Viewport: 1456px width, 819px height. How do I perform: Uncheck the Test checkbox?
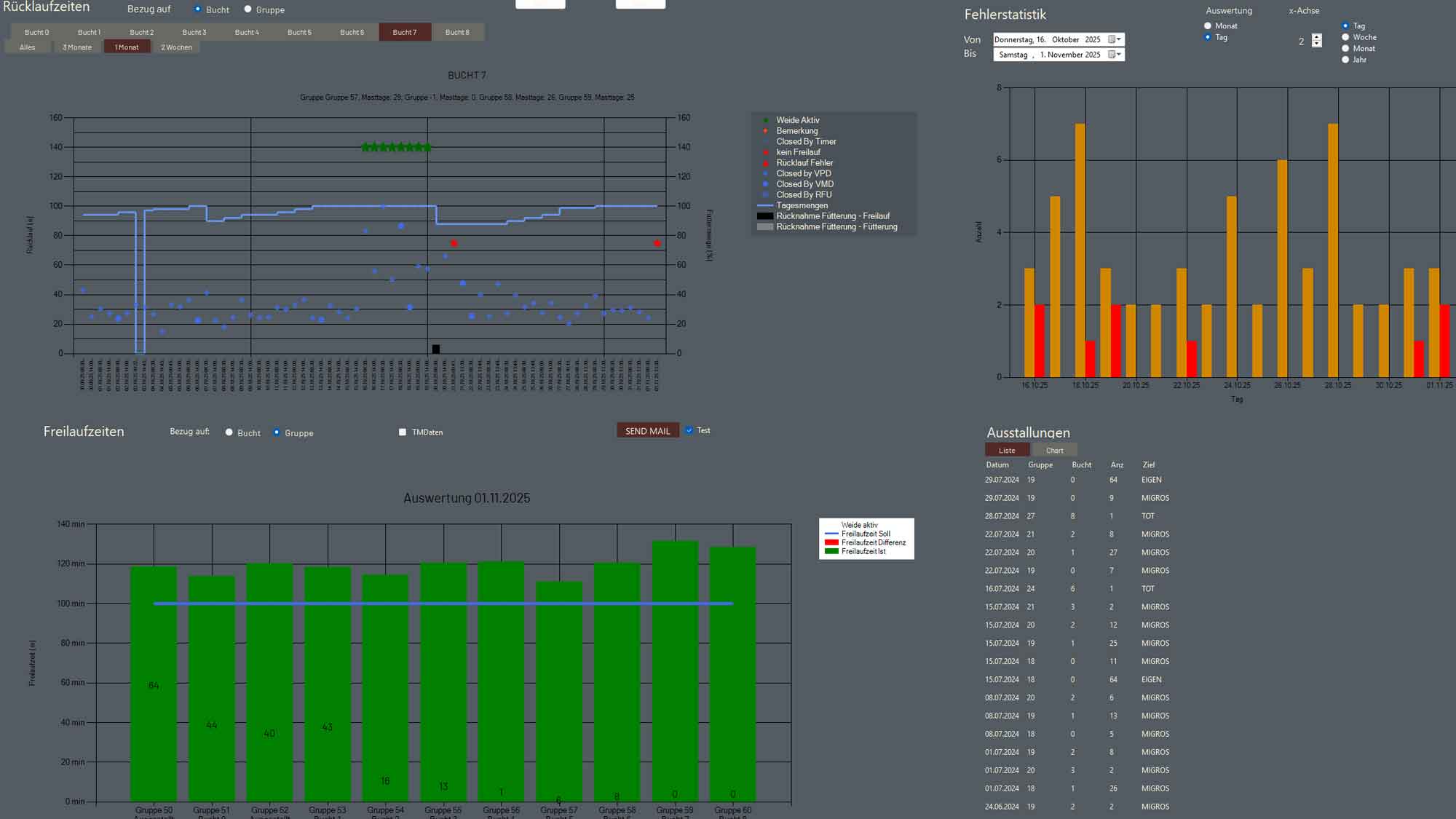[689, 430]
